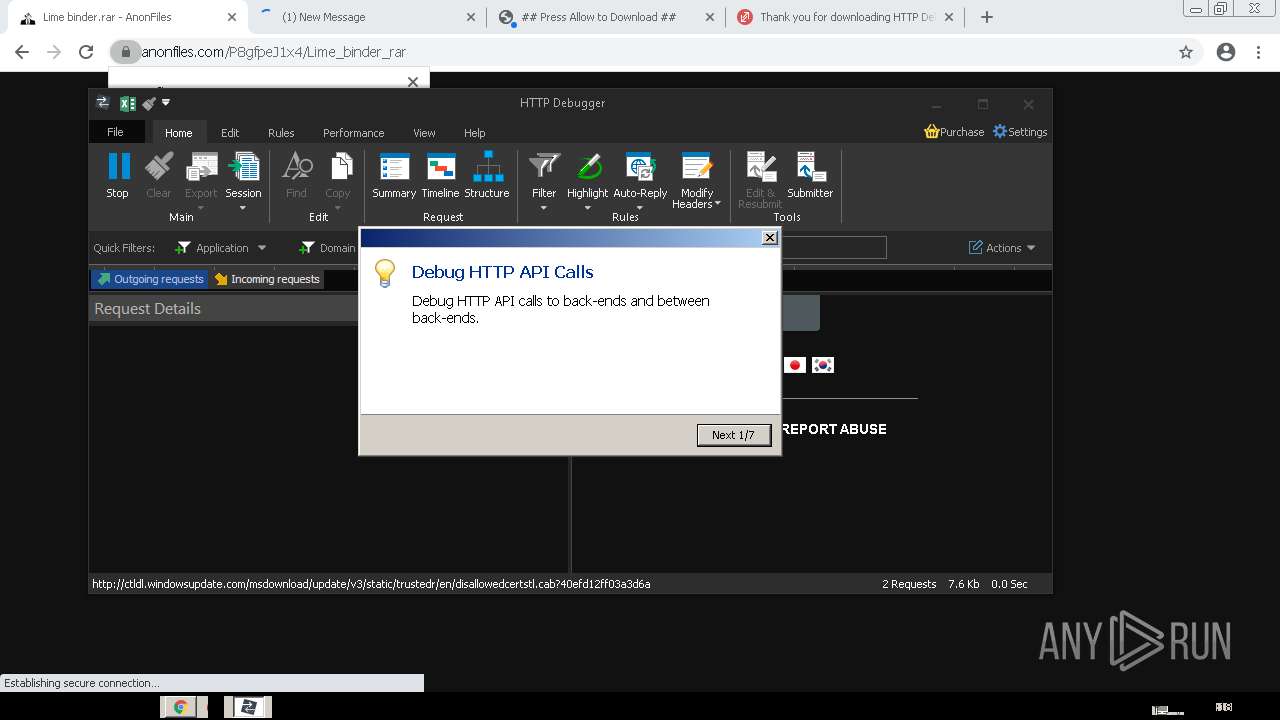
Task: Click the Modify Headers icon
Action: tap(697, 166)
